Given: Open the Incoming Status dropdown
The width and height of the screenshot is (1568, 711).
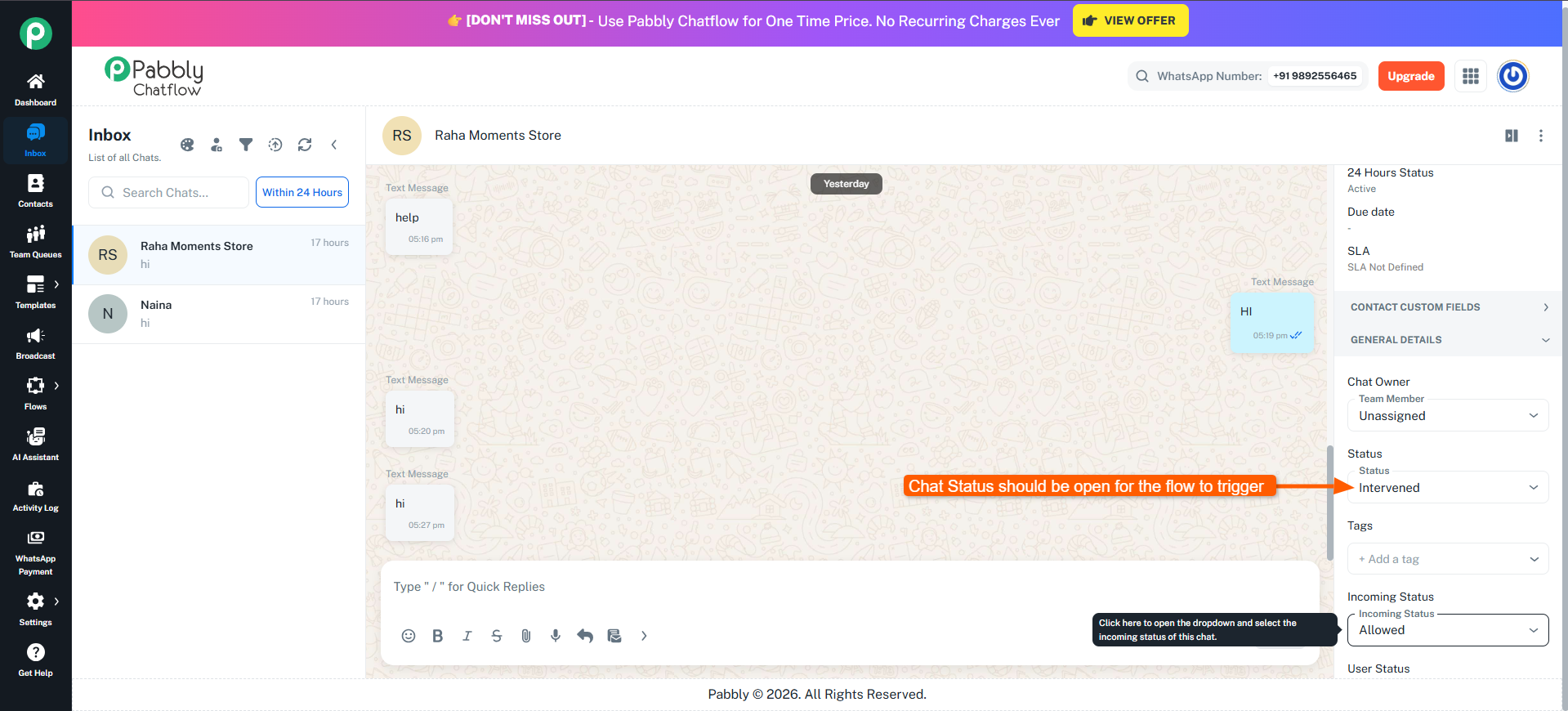Looking at the screenshot, I should [x=1448, y=630].
